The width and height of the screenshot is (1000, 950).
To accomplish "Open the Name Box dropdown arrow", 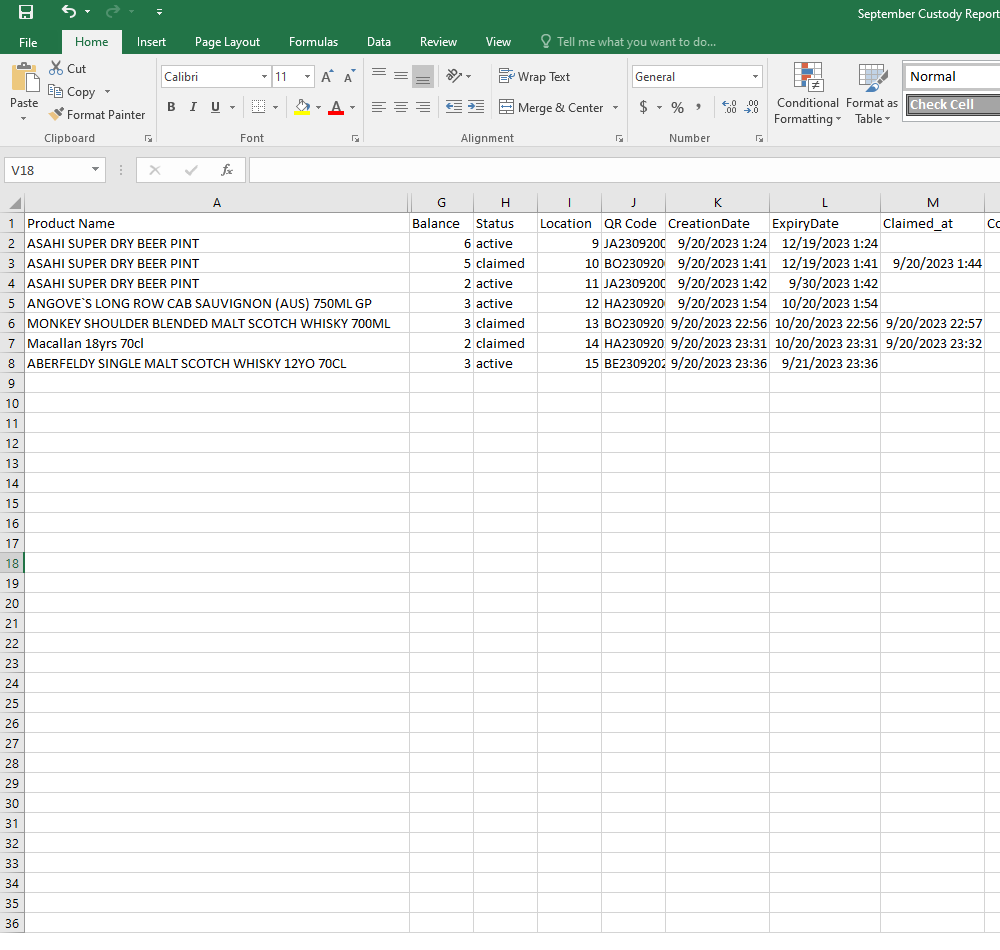I will pos(96,170).
